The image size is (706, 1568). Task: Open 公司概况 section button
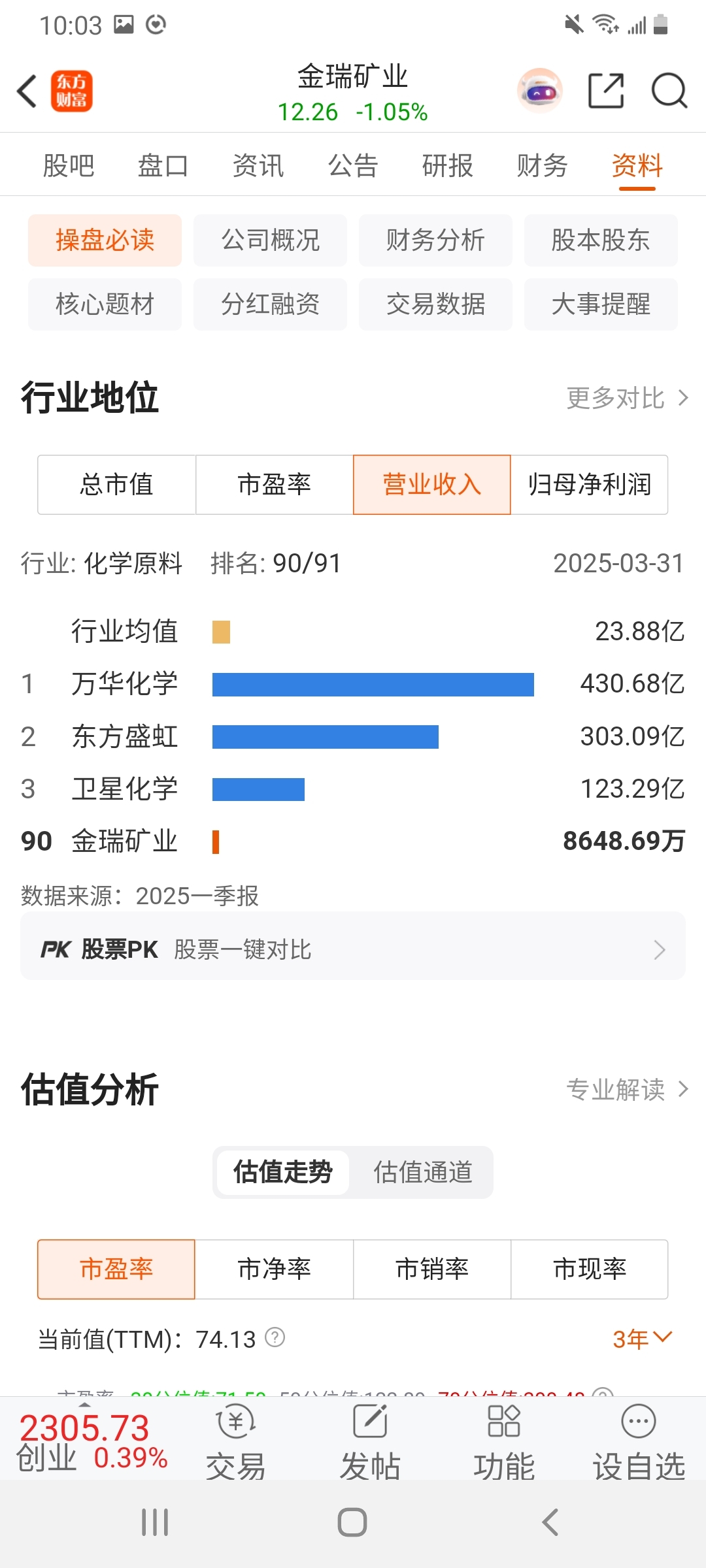[x=270, y=240]
